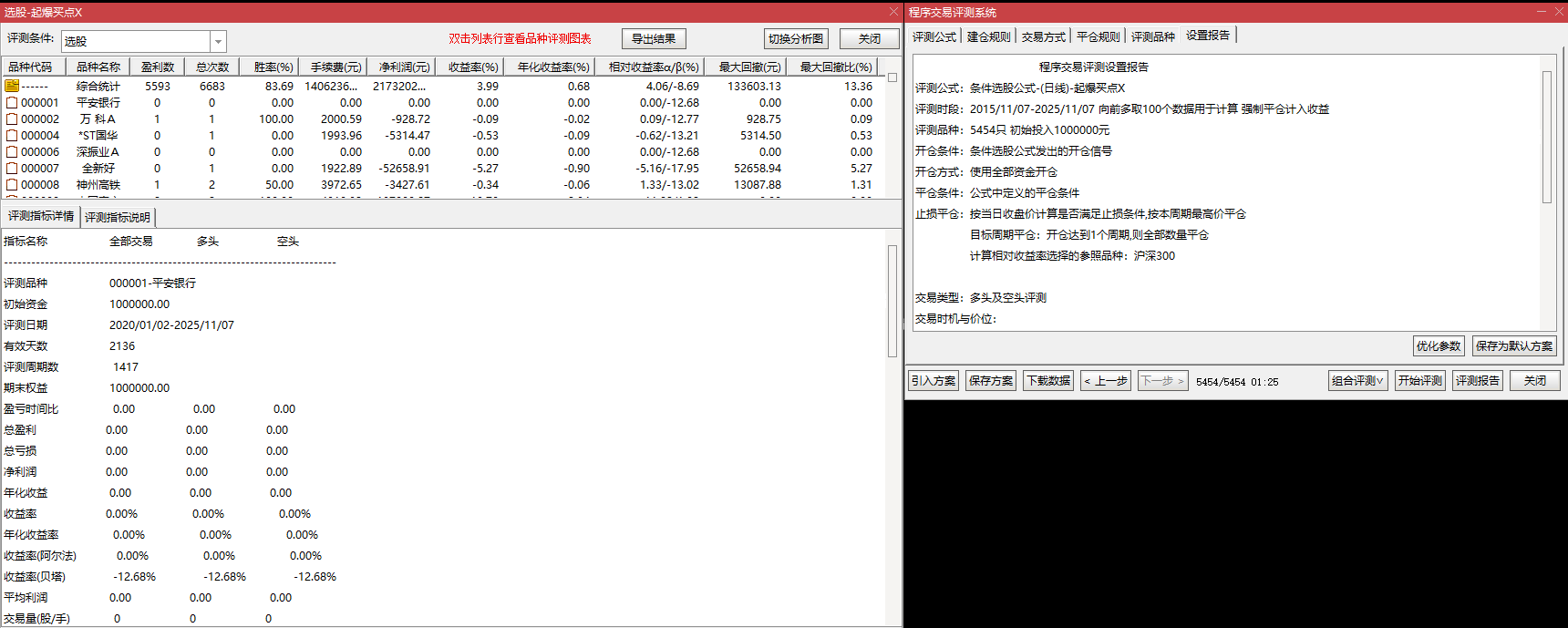The image size is (1568, 628).
Task: Open the 评测指标说明 tab
Action: coord(118,217)
